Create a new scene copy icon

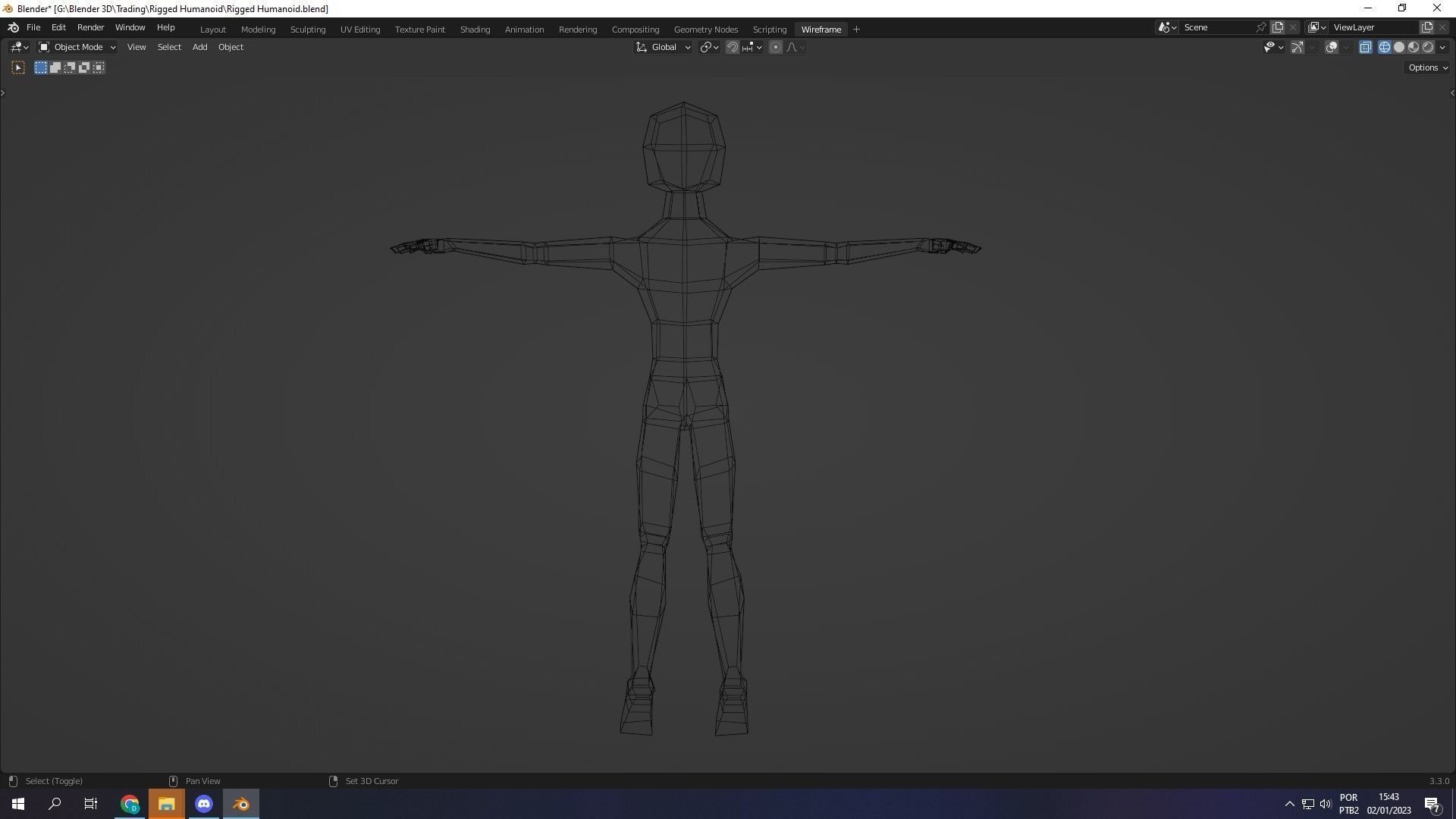(x=1278, y=27)
